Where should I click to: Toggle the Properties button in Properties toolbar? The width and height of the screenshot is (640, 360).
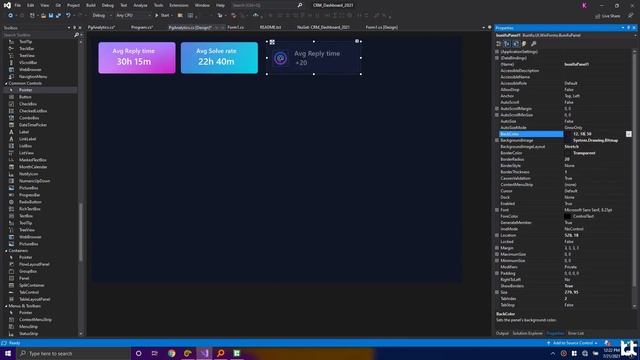pyautogui.click(x=516, y=44)
